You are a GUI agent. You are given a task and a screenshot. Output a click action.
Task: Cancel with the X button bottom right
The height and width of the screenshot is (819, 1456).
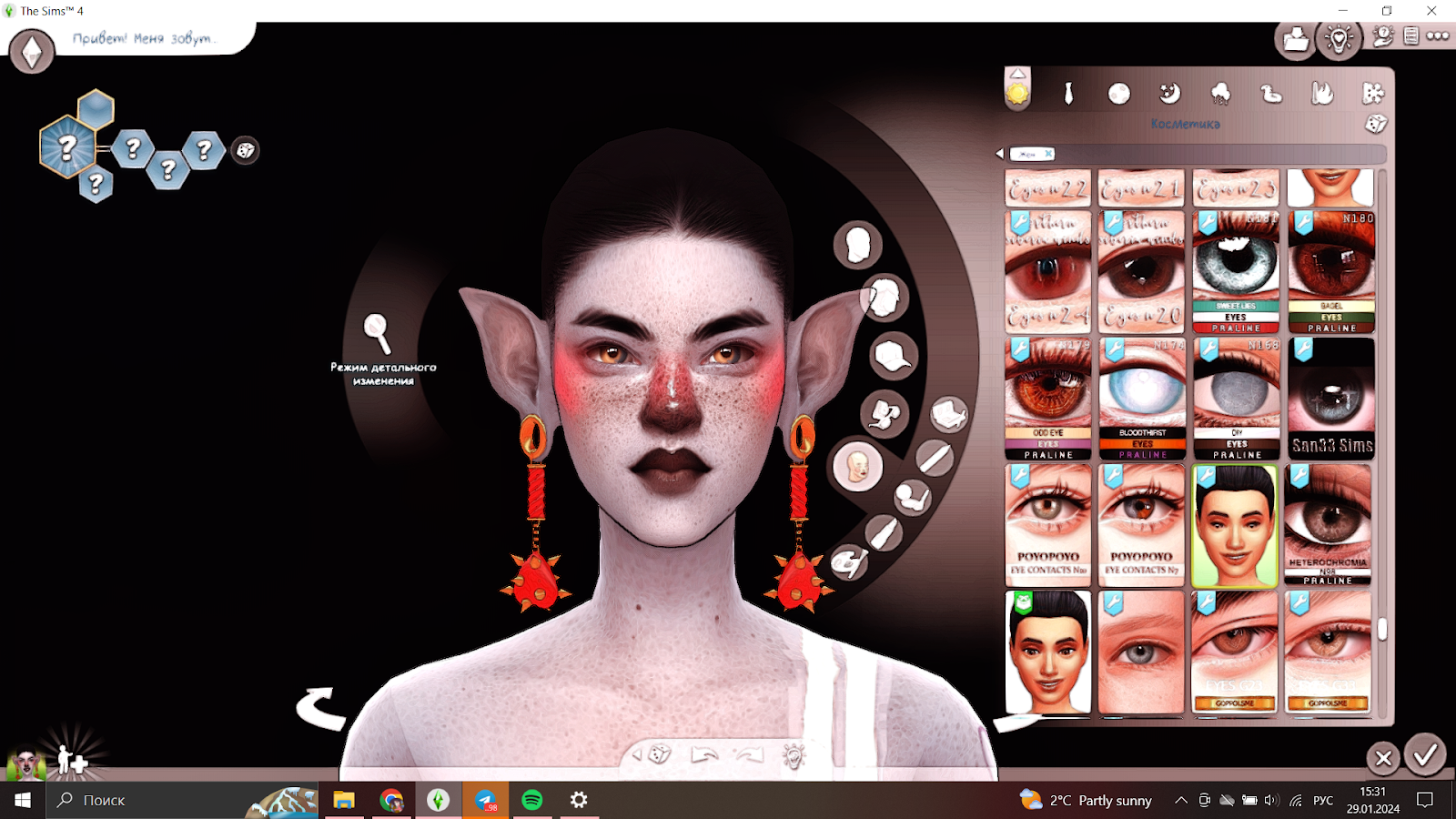[1383, 758]
